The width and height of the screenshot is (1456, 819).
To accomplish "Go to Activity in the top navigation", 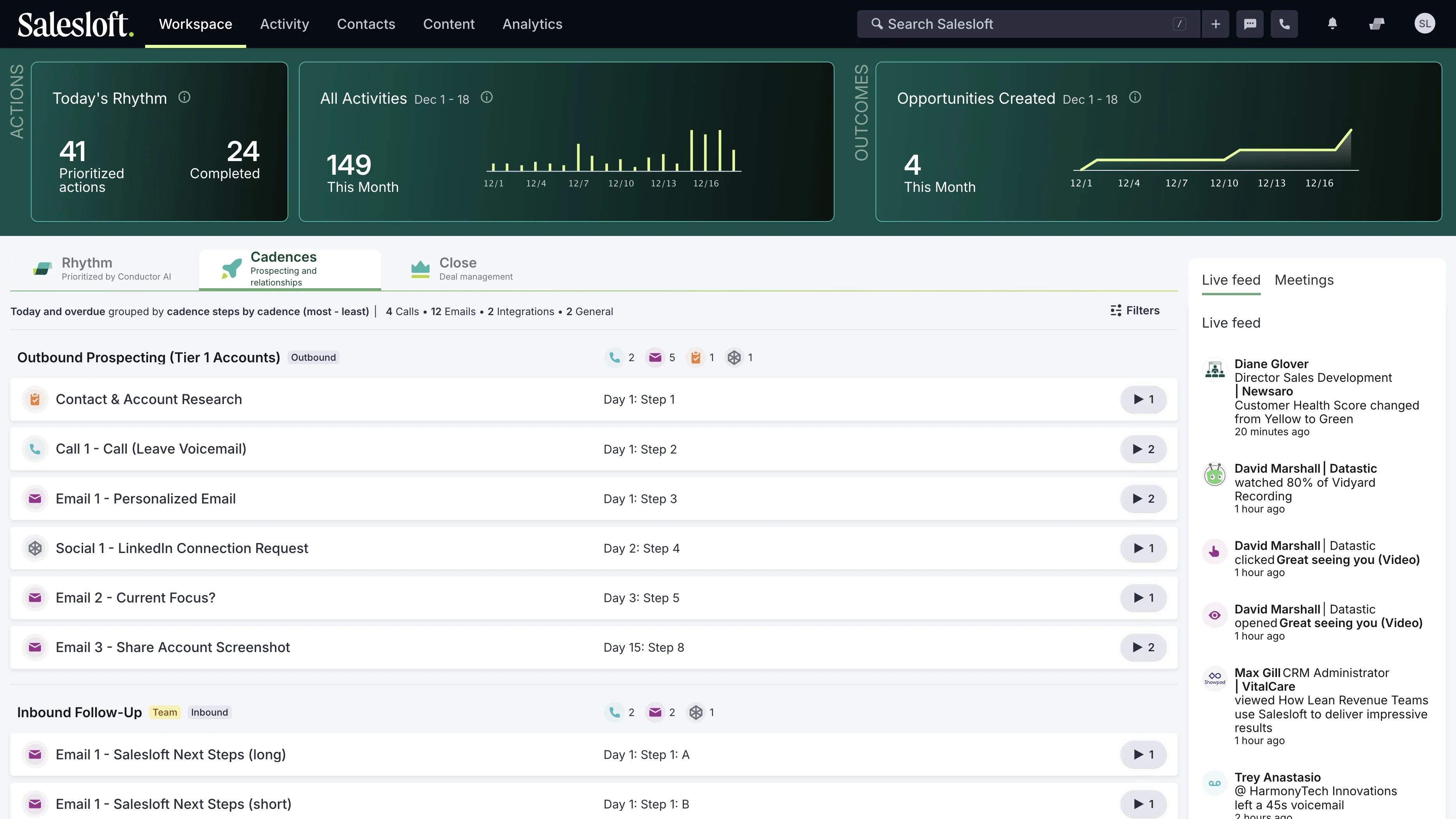I will click(284, 24).
